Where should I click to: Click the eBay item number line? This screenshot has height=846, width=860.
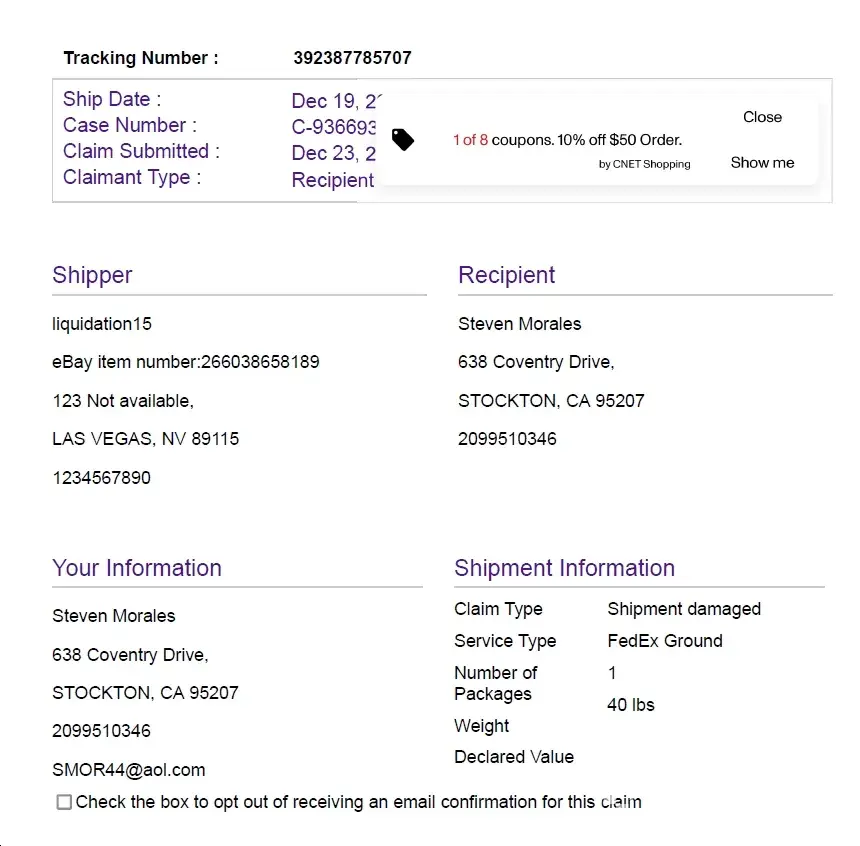point(186,362)
